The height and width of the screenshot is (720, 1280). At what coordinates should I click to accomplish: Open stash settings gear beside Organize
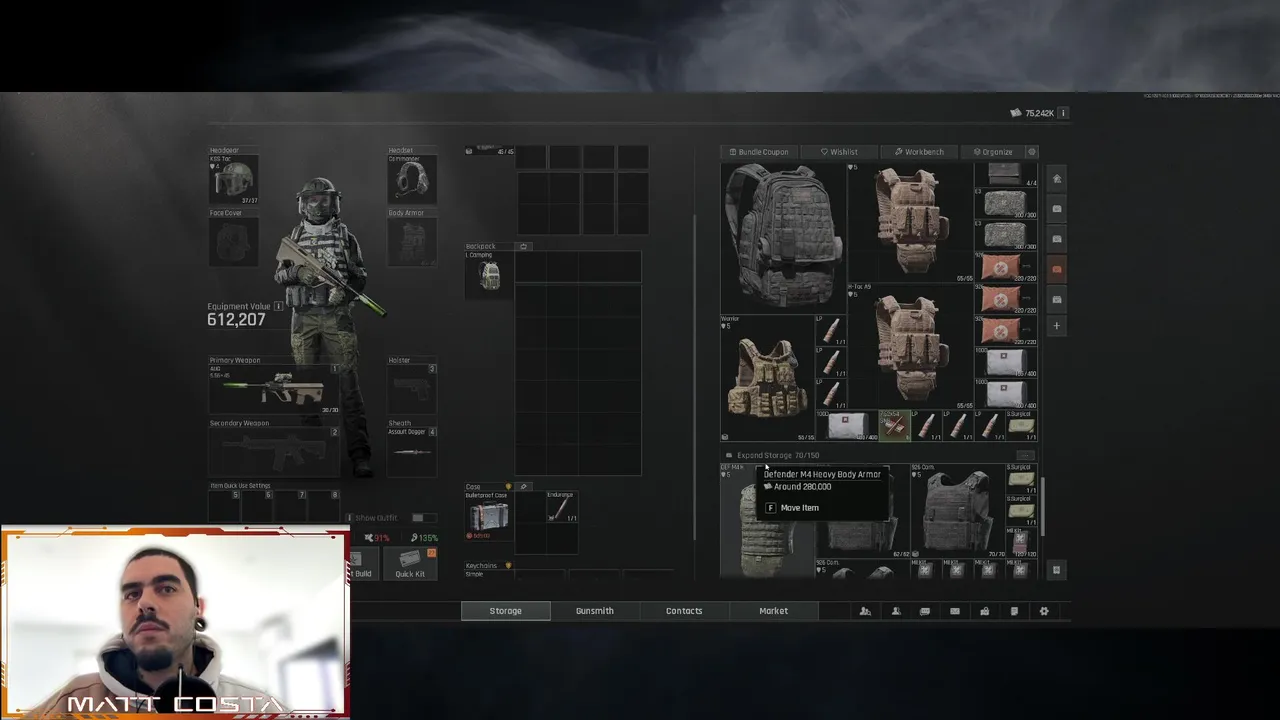click(1032, 152)
